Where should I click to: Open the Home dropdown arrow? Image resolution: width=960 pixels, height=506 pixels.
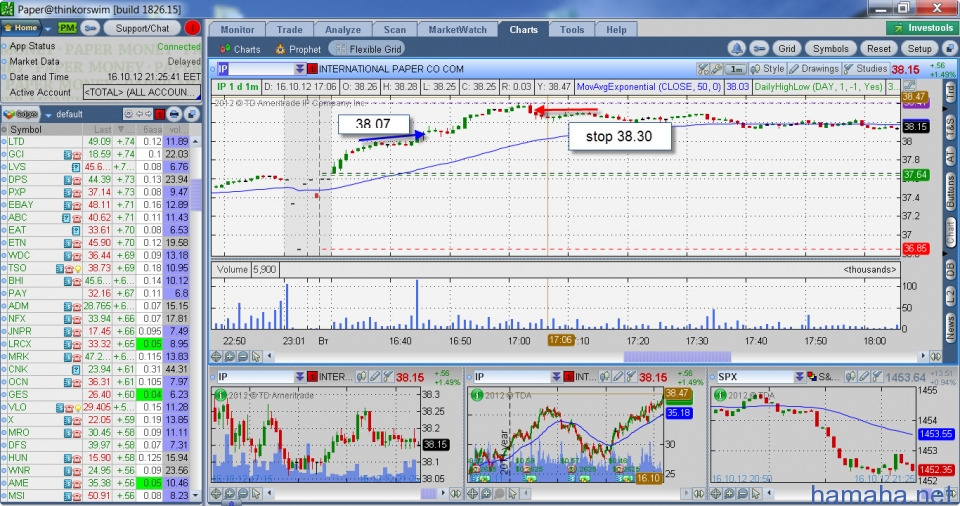(47, 28)
